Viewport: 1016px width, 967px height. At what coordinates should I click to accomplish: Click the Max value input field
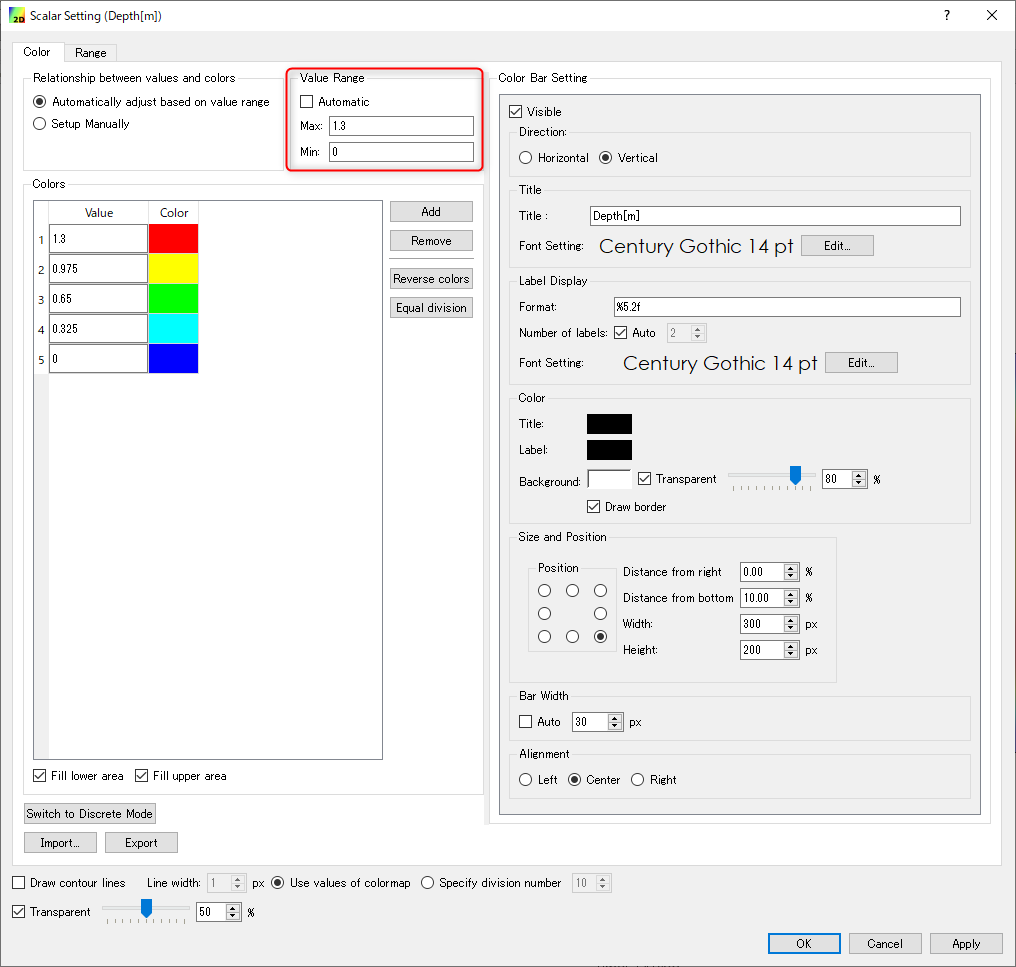coord(401,126)
